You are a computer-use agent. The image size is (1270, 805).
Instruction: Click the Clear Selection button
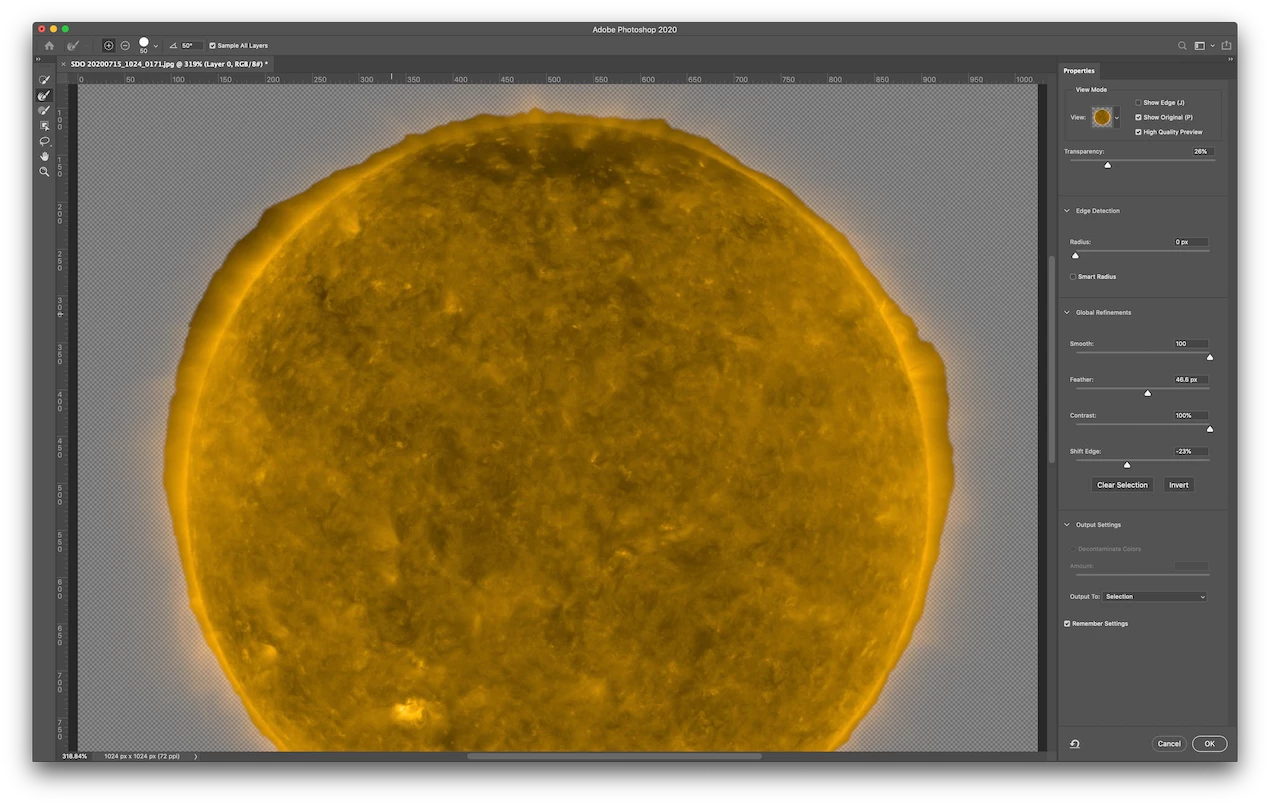click(x=1122, y=485)
